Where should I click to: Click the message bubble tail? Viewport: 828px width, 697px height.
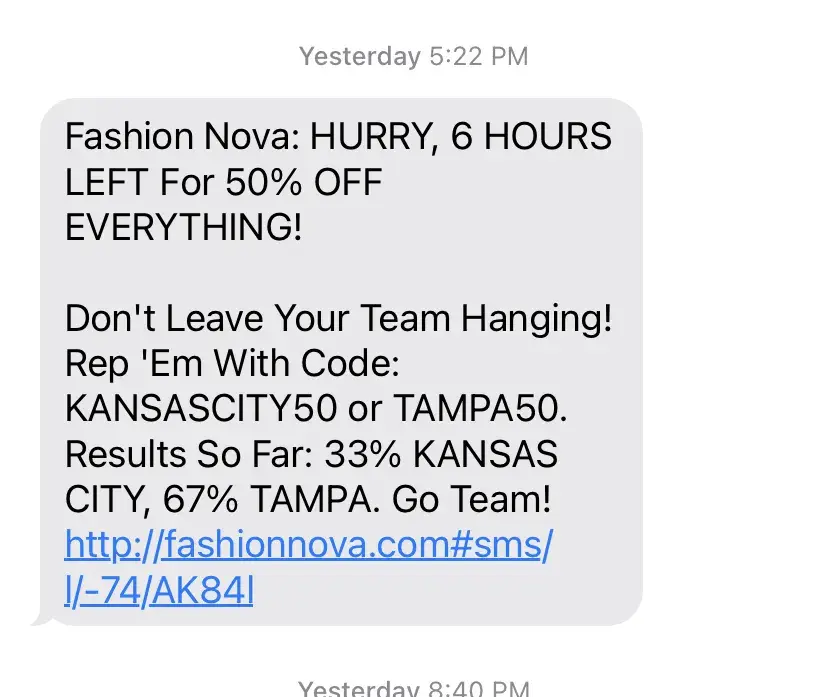coord(40,618)
